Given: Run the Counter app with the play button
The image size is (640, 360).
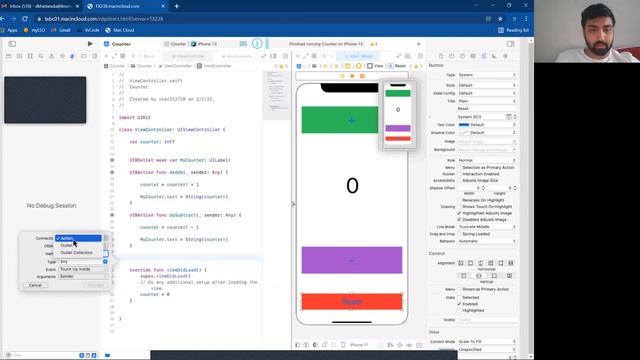Looking at the screenshot, I should tap(90, 44).
